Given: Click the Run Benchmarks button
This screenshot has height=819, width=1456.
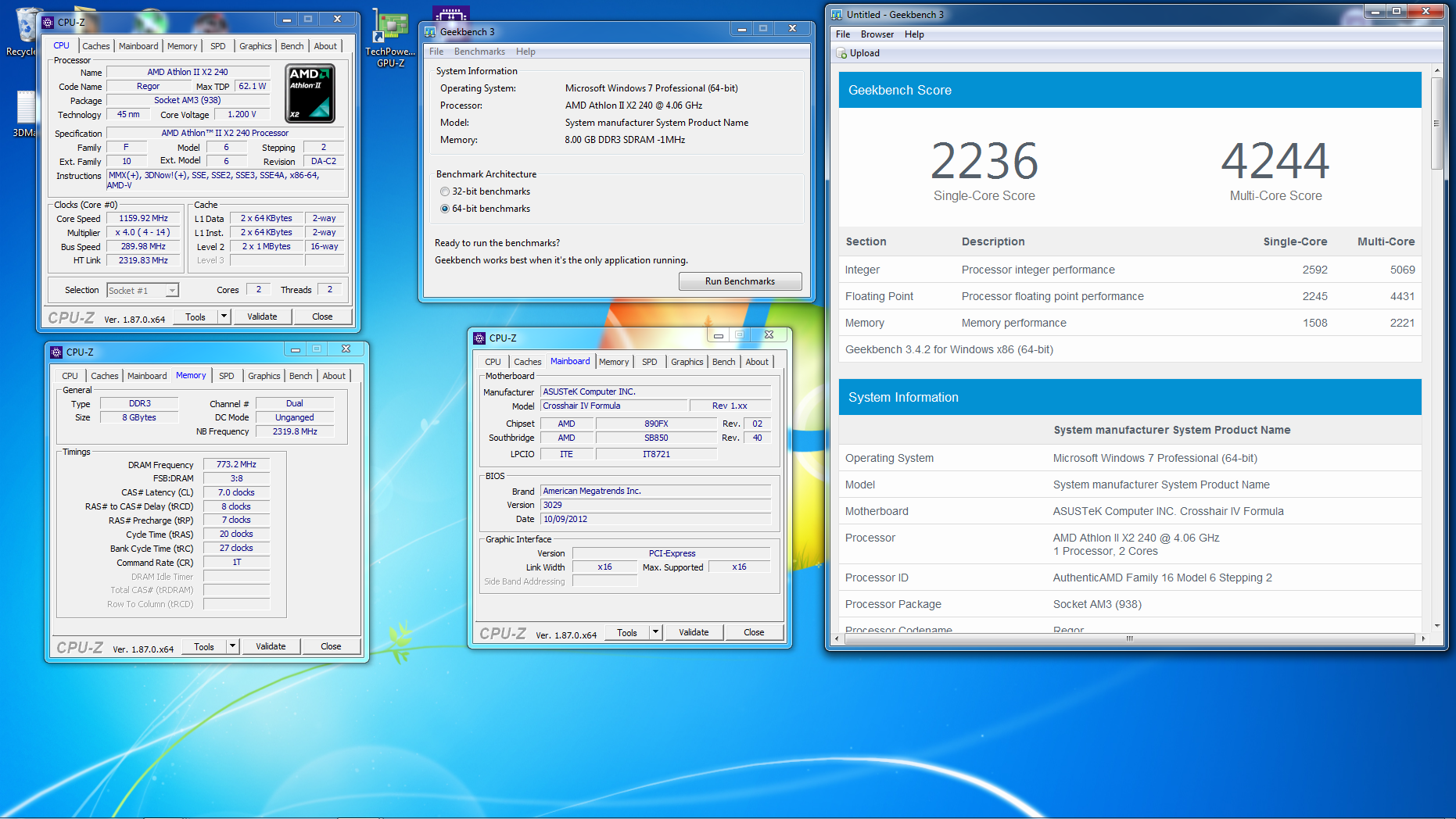Looking at the screenshot, I should tap(740, 281).
